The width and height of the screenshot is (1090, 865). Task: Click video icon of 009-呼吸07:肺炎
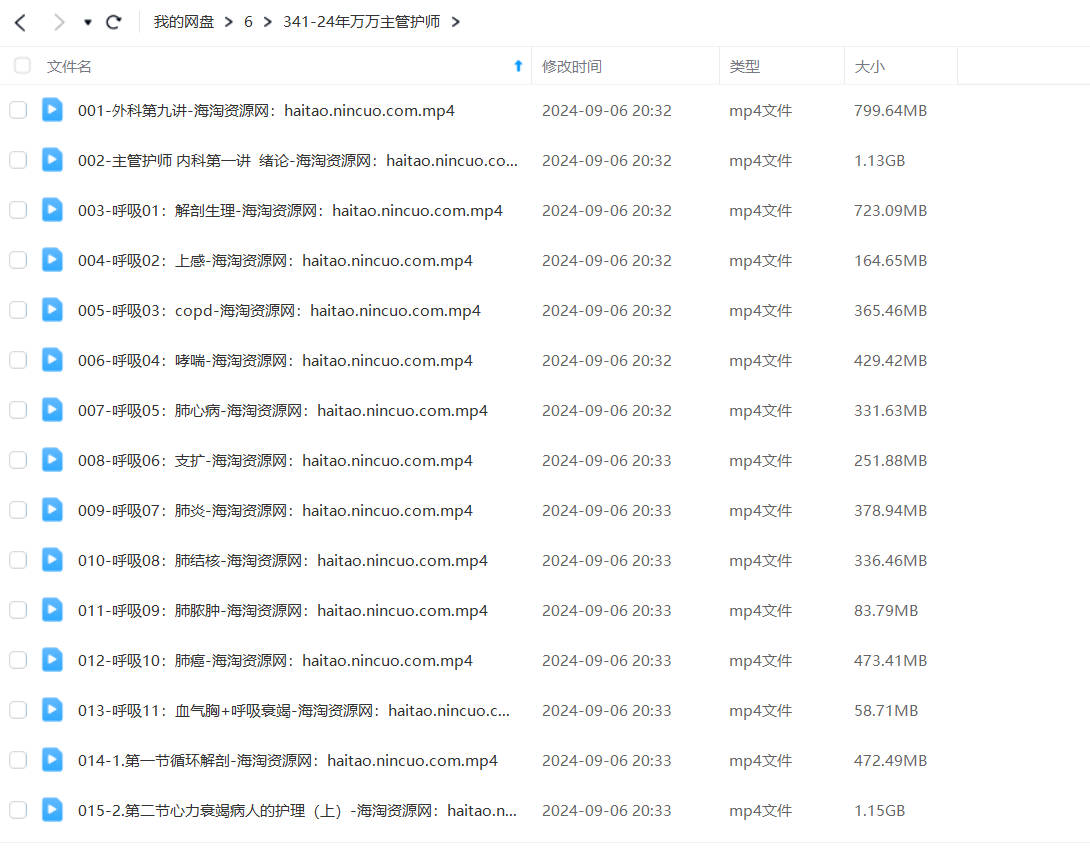coord(52,510)
